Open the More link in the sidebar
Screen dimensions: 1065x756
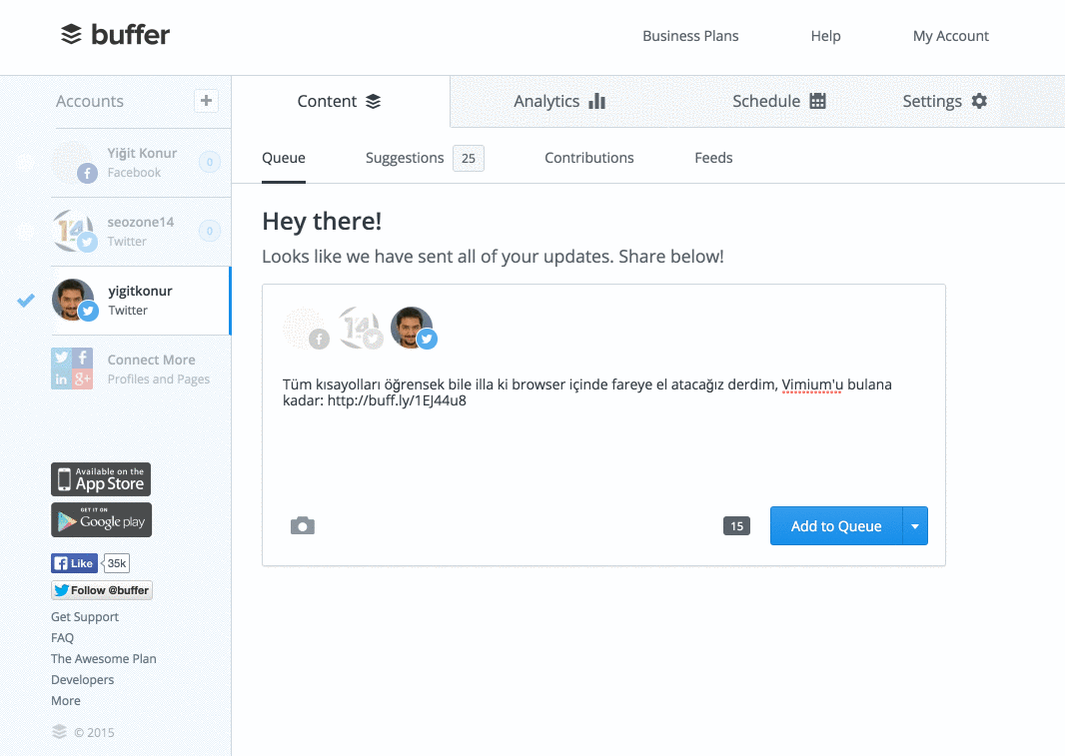pyautogui.click(x=66, y=701)
